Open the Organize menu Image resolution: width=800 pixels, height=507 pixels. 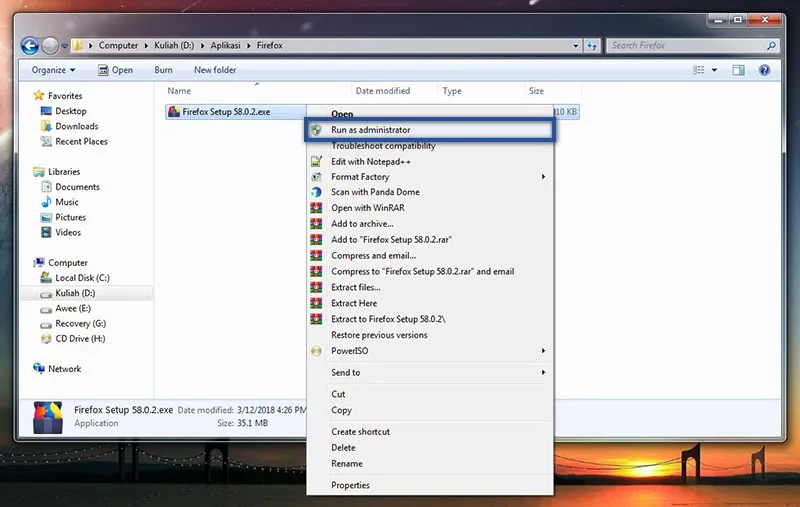(53, 70)
